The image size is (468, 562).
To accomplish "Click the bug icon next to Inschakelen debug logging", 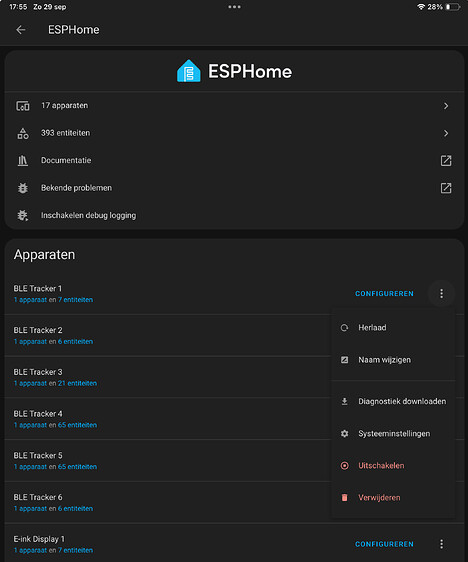I will [23, 215].
